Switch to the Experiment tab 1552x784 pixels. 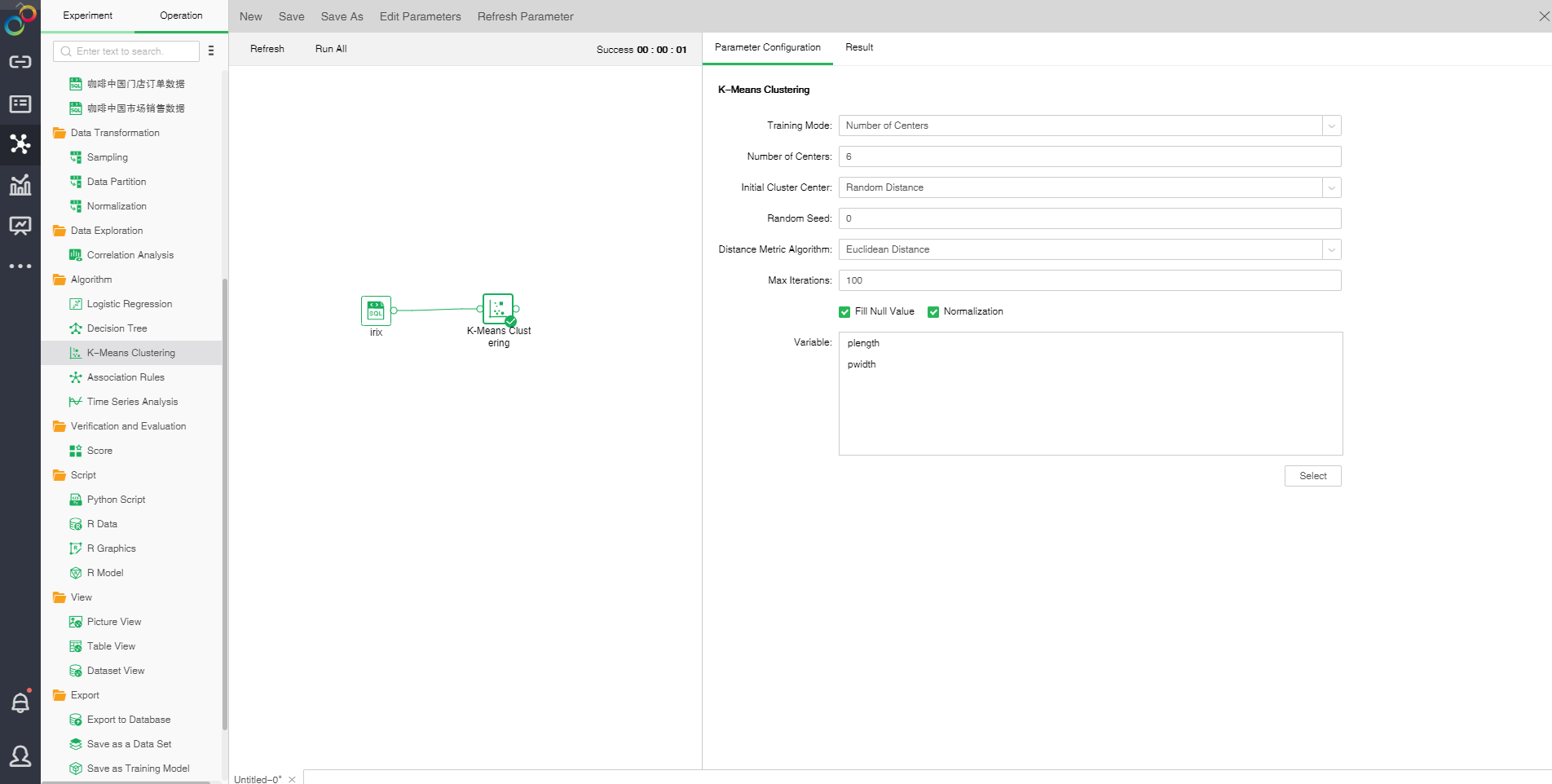[87, 15]
